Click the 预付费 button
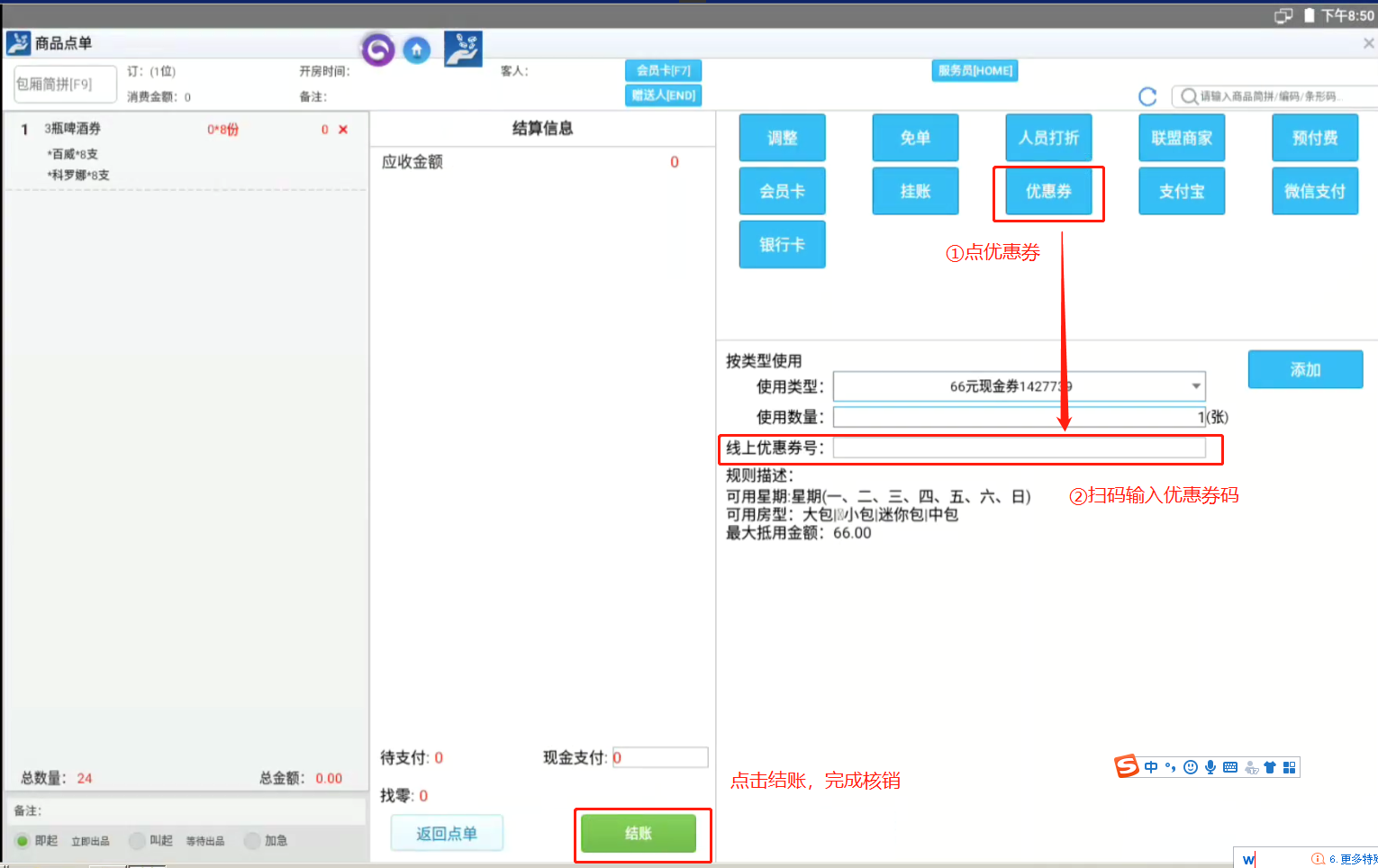The width and height of the screenshot is (1378, 868). (x=1315, y=138)
